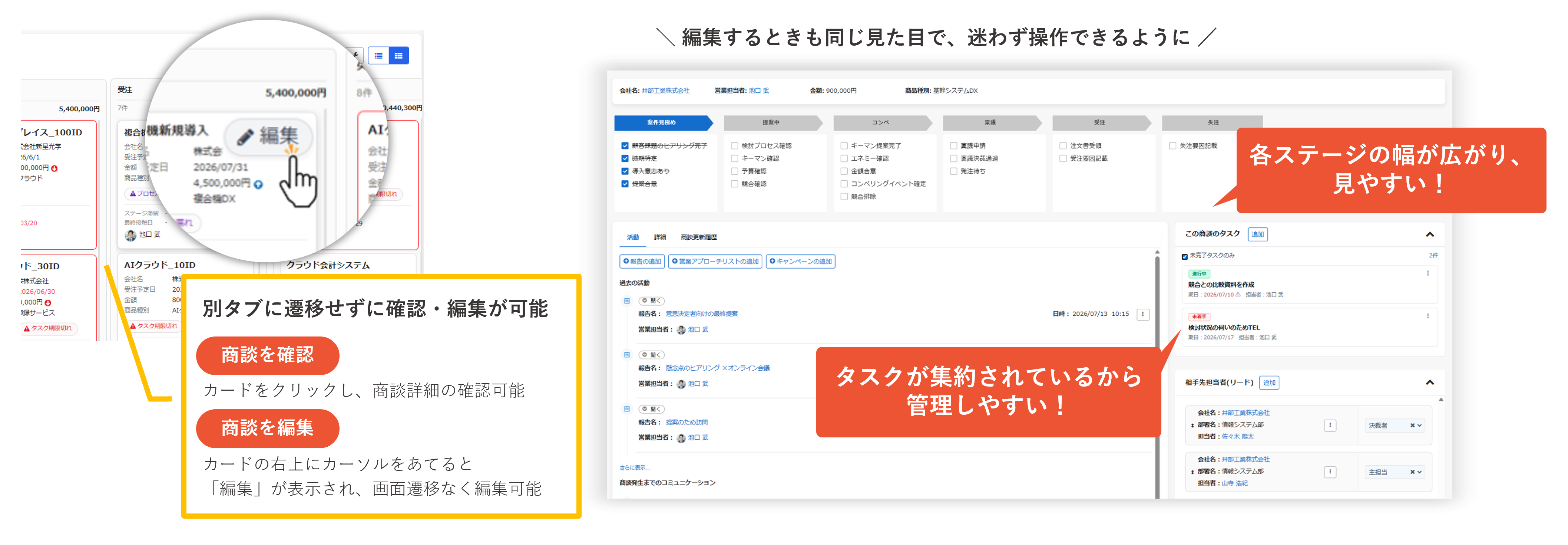This screenshot has width=1568, height=545.
Task: Select the 稟議 stage step
Action: (992, 123)
